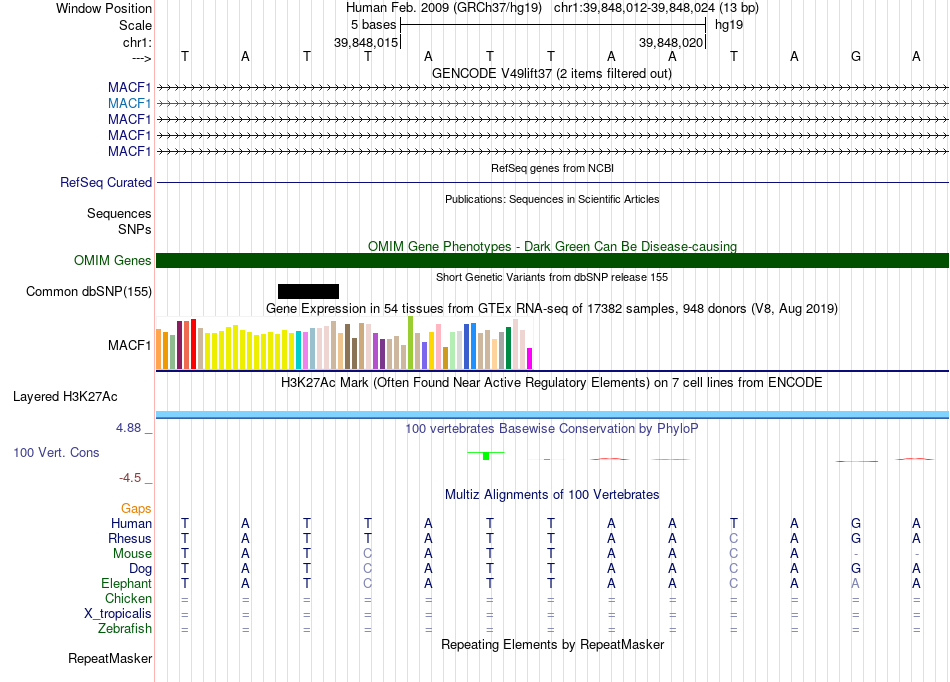This screenshot has width=950, height=682.
Task: Click the Mouse species label
Action: 133,554
